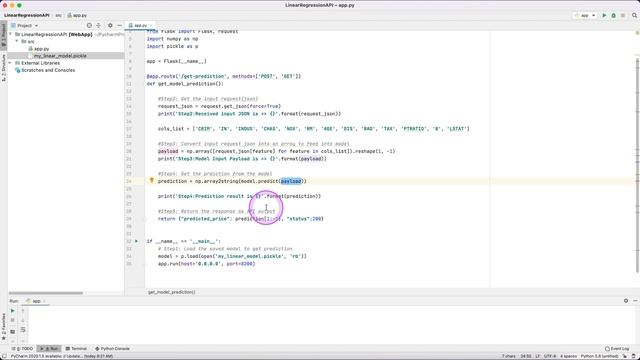Click the fold marker at line 29 gutter

point(145,219)
